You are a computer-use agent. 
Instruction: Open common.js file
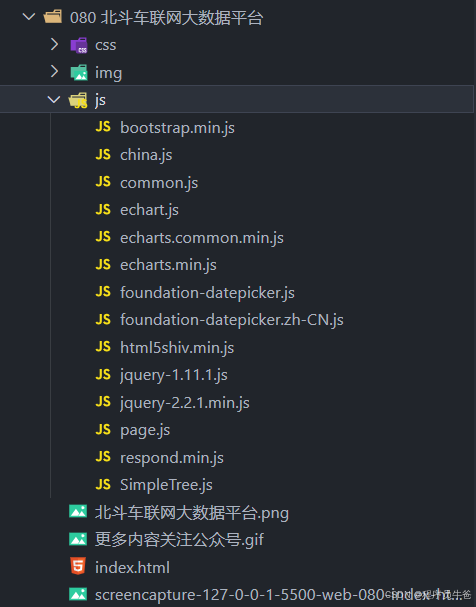(x=159, y=183)
